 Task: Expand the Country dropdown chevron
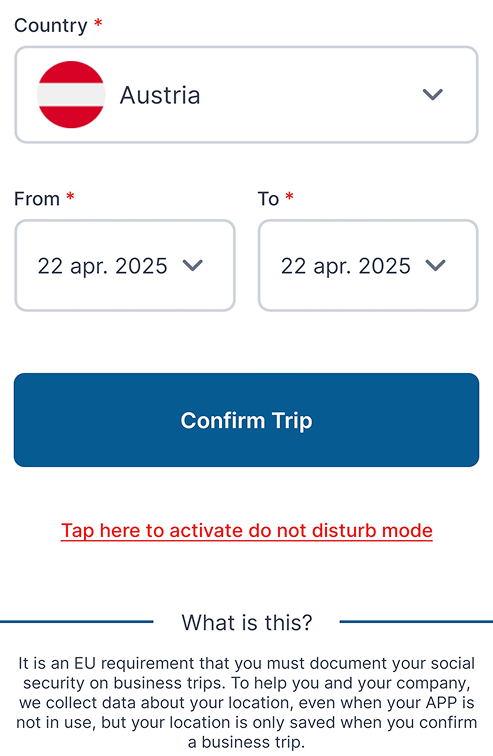point(432,94)
